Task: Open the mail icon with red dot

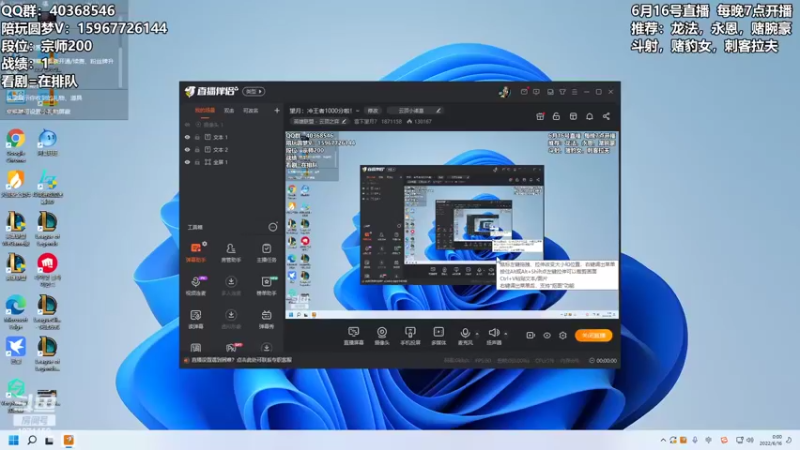Action: (x=524, y=92)
